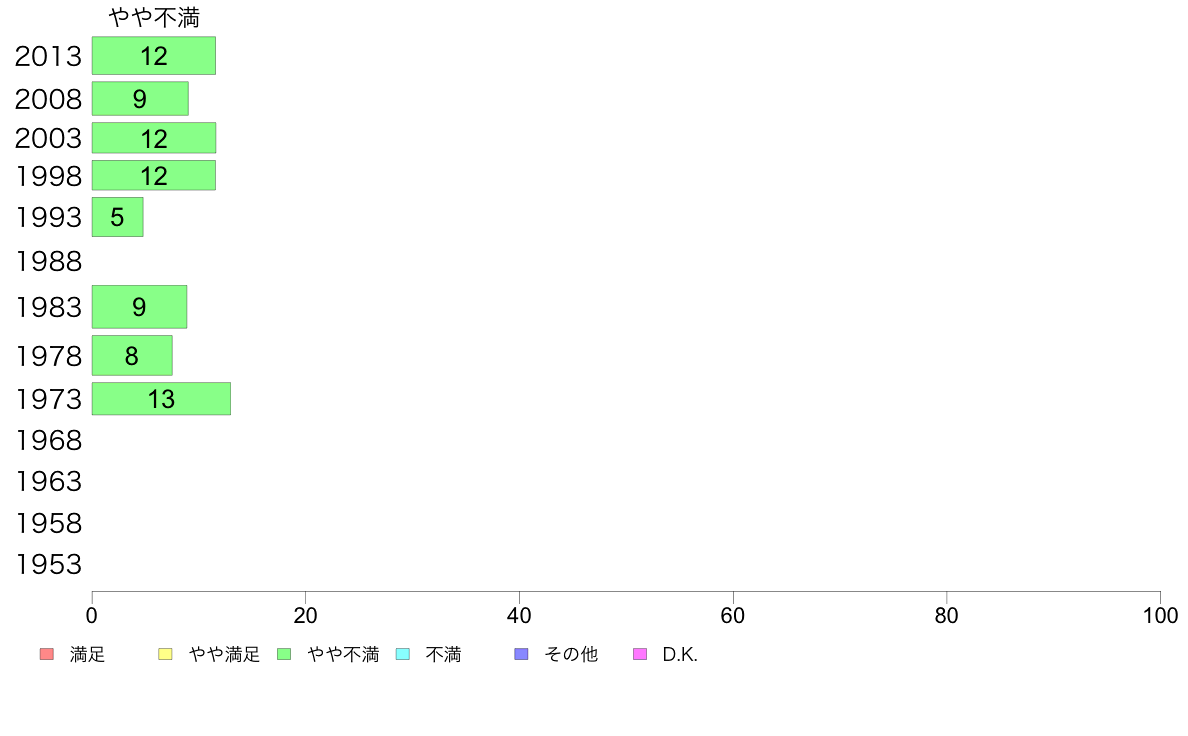
Task: Select the 1978 bar showing 8
Action: tap(132, 355)
